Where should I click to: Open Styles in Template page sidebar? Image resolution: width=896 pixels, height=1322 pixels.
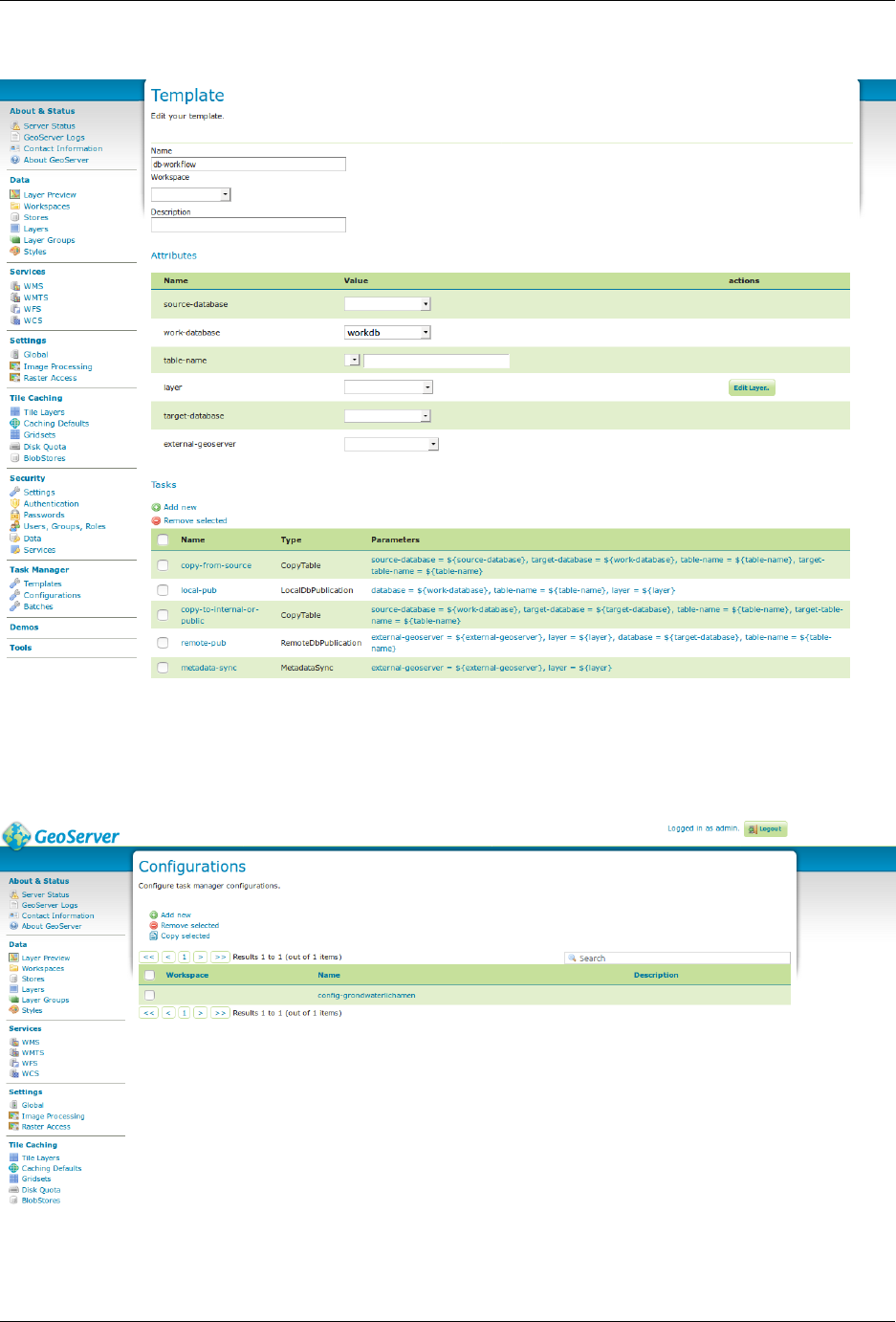(34, 252)
